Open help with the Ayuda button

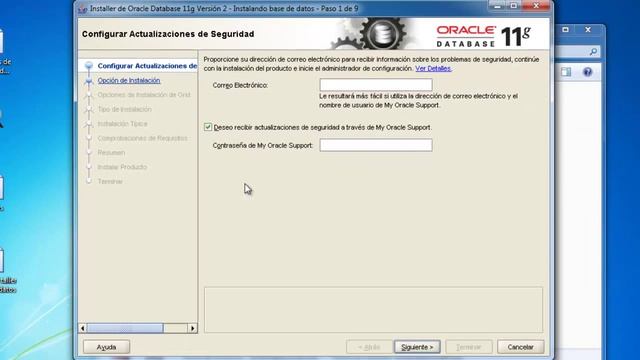(106, 347)
